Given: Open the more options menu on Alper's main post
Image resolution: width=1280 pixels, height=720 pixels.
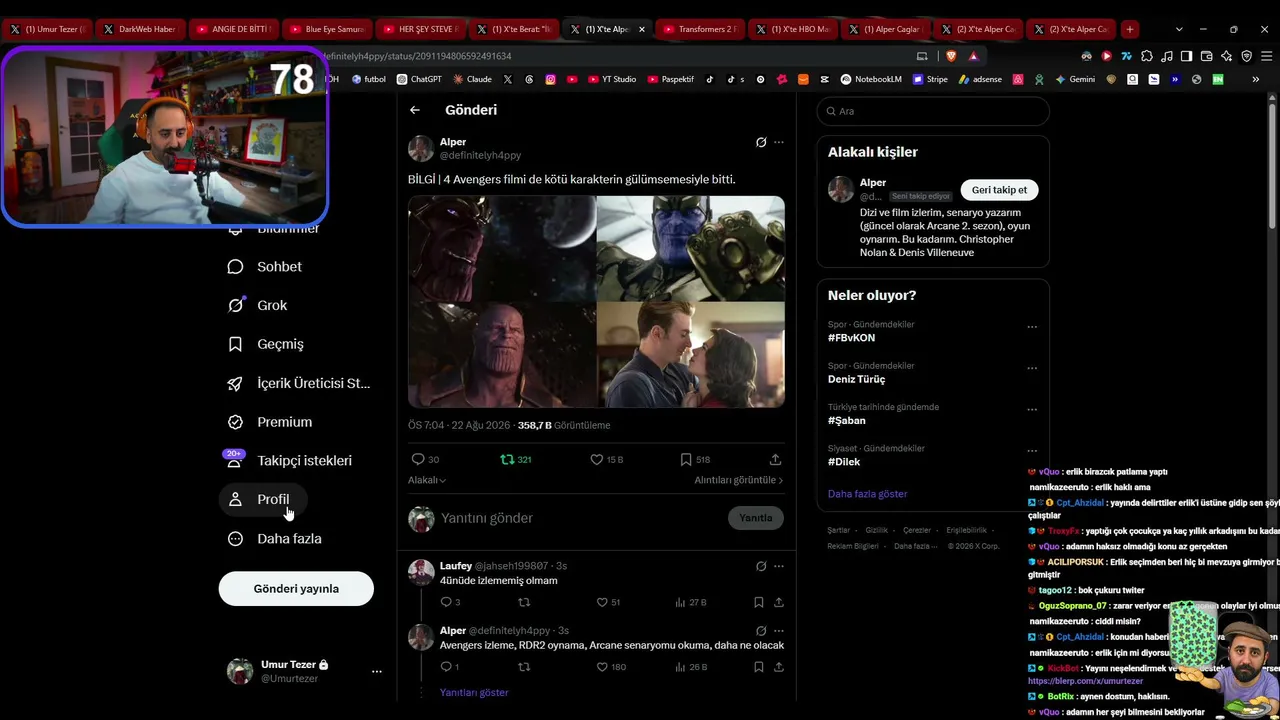Looking at the screenshot, I should pos(779,142).
